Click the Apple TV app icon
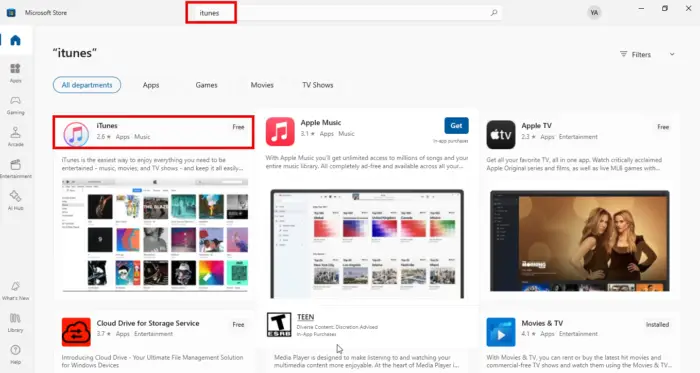 pos(500,134)
